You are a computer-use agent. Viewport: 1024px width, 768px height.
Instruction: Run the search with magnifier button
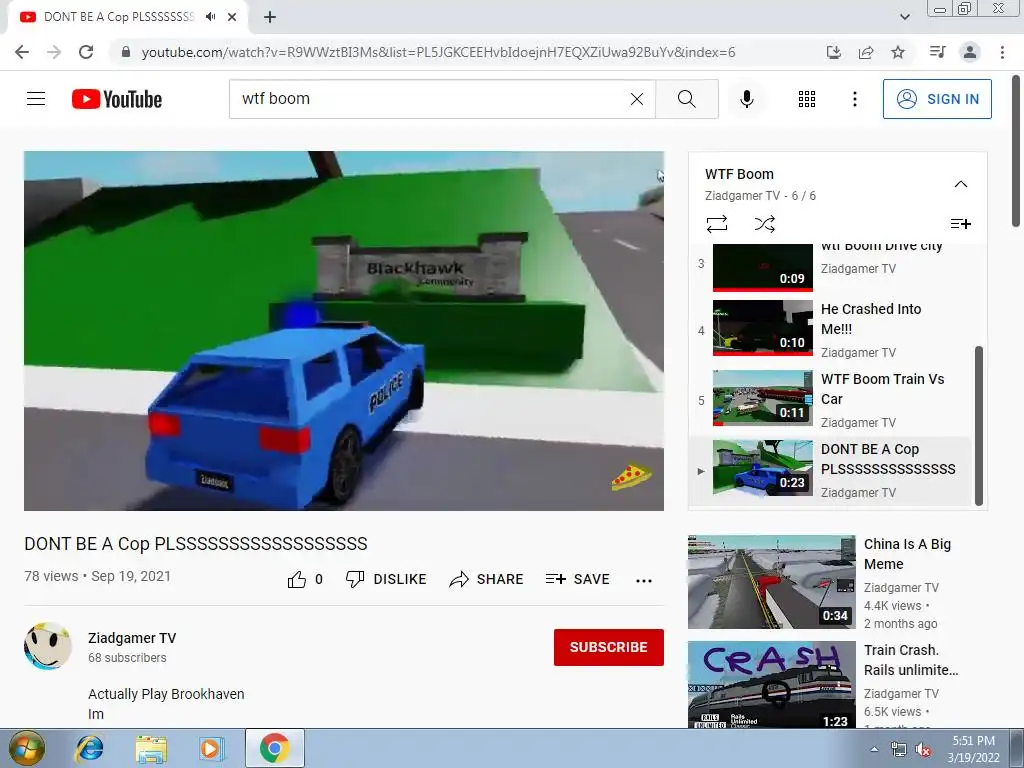686,99
